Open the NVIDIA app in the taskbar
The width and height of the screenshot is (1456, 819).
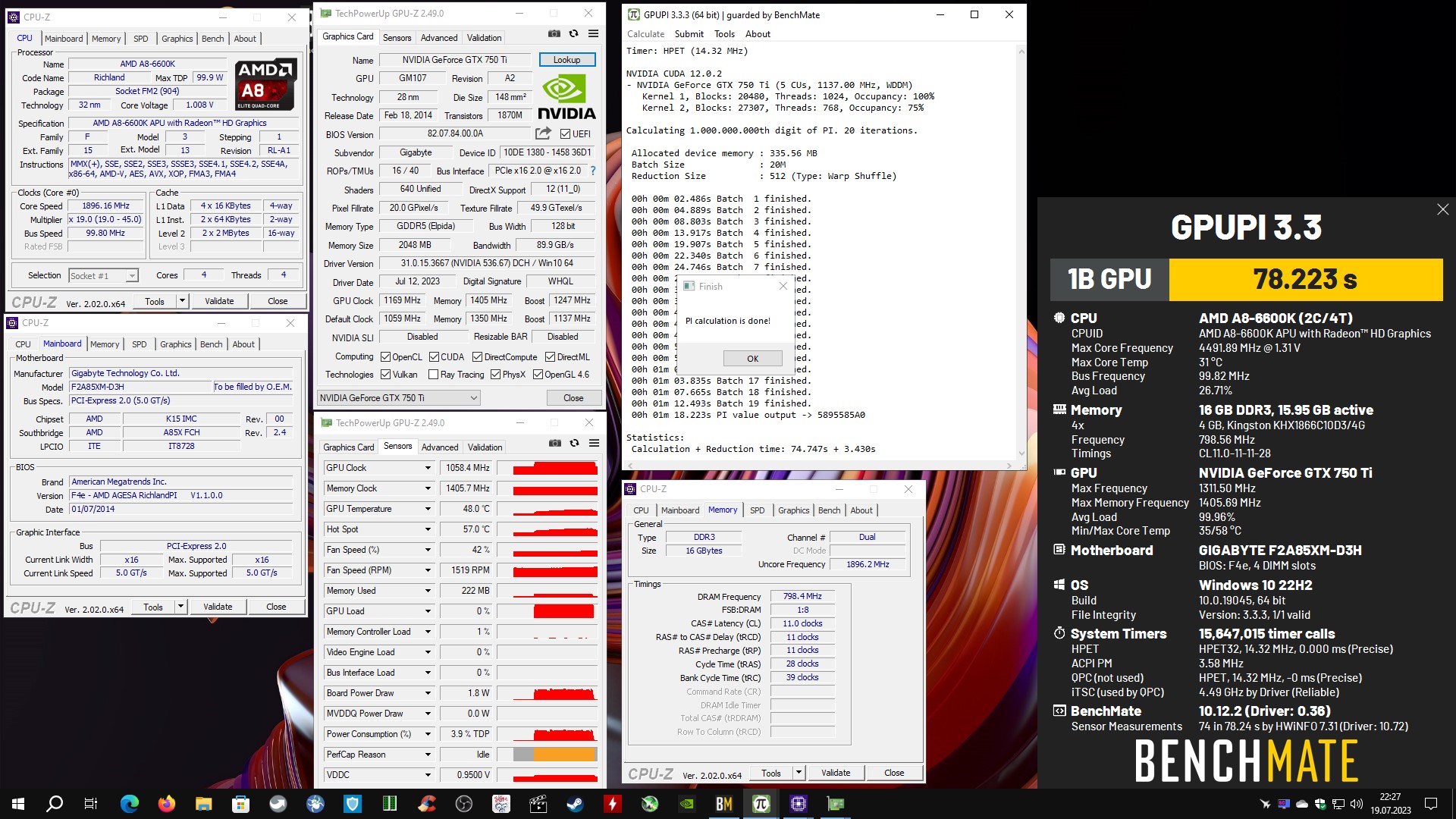[687, 804]
